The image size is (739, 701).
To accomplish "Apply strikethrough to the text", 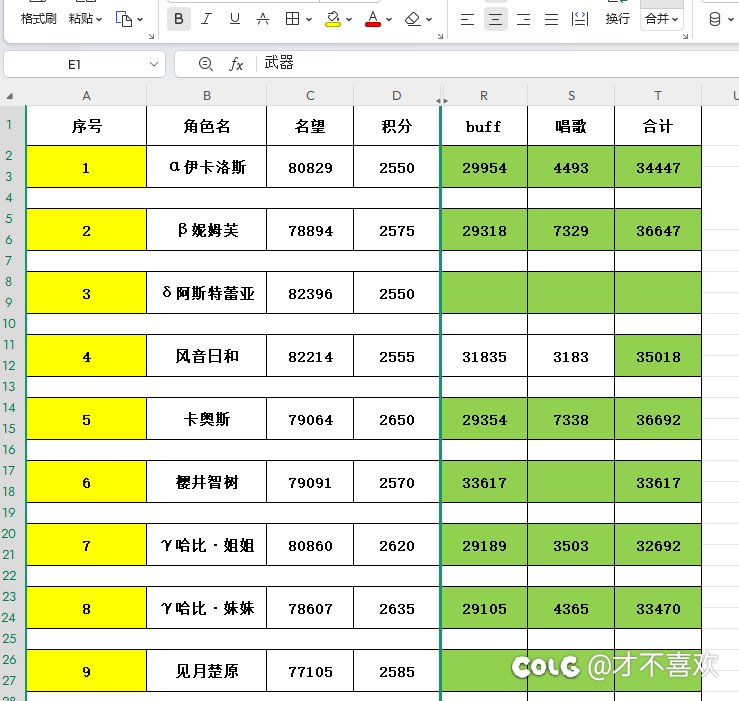I will 263,19.
